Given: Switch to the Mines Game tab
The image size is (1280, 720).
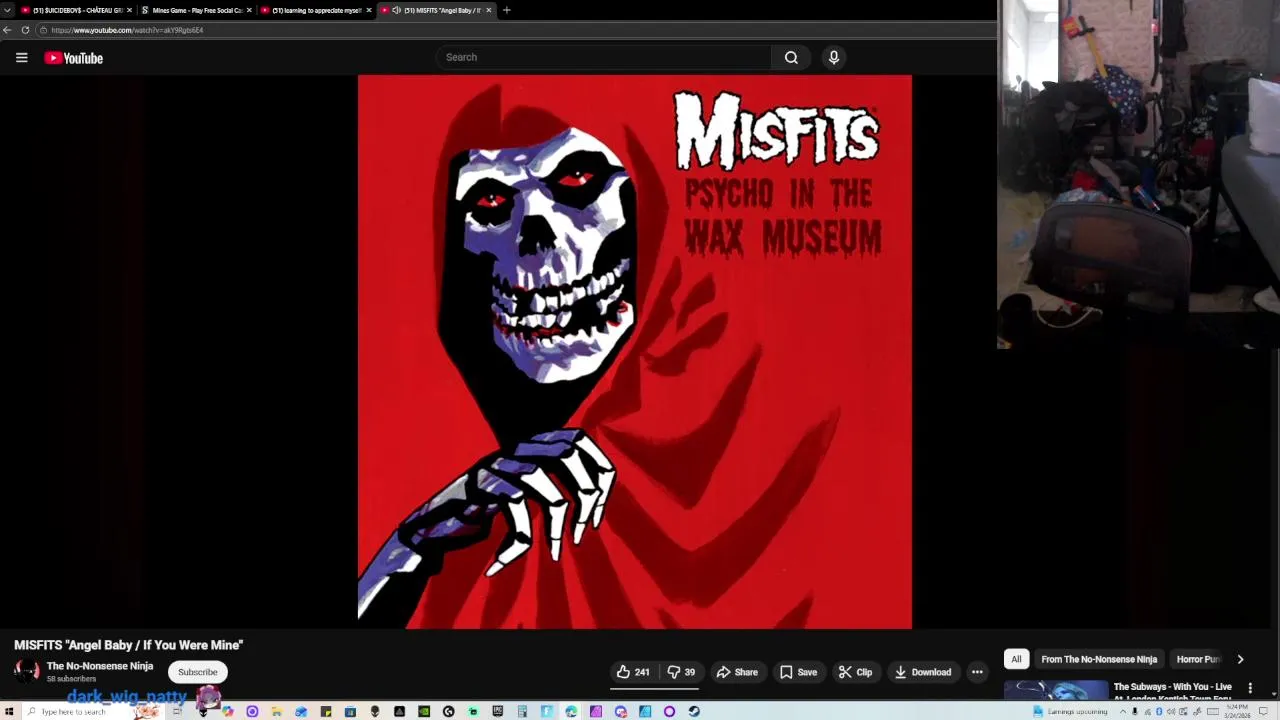Looking at the screenshot, I should tap(194, 10).
